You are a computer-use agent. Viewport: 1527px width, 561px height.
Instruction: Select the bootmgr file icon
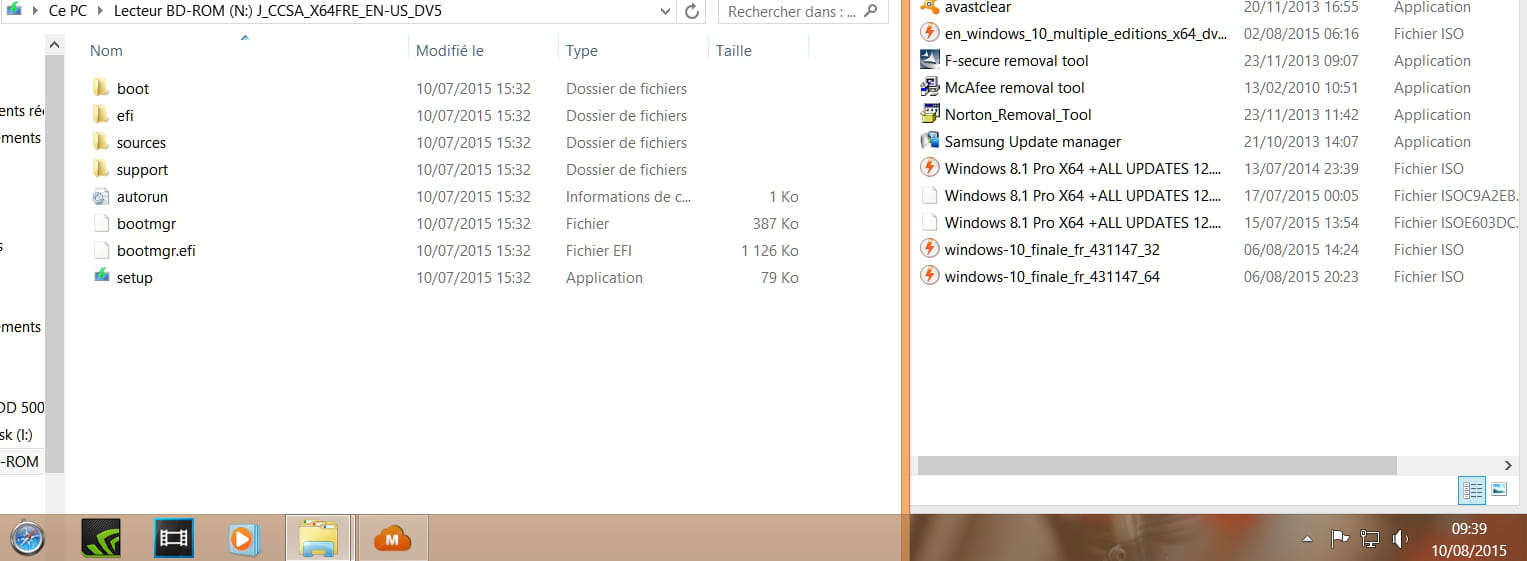pyautogui.click(x=100, y=223)
